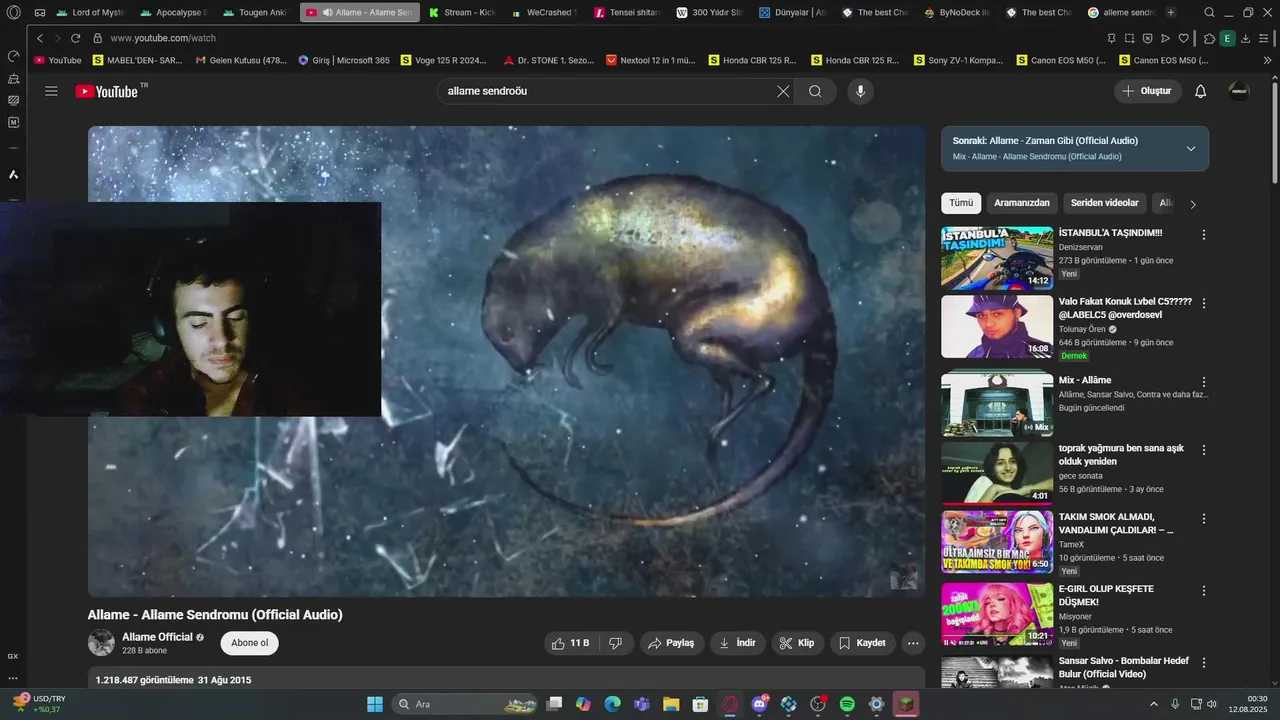Screen dimensions: 1280x720
Task: Open Allame Official channel avatar
Action: 101,643
